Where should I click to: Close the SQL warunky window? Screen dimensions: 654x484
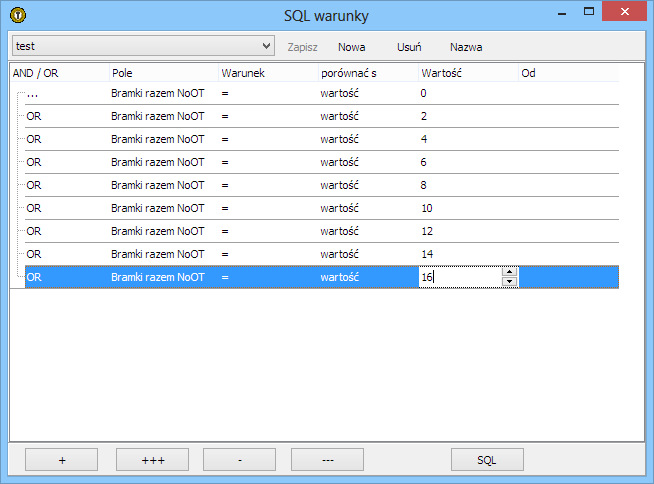point(624,12)
